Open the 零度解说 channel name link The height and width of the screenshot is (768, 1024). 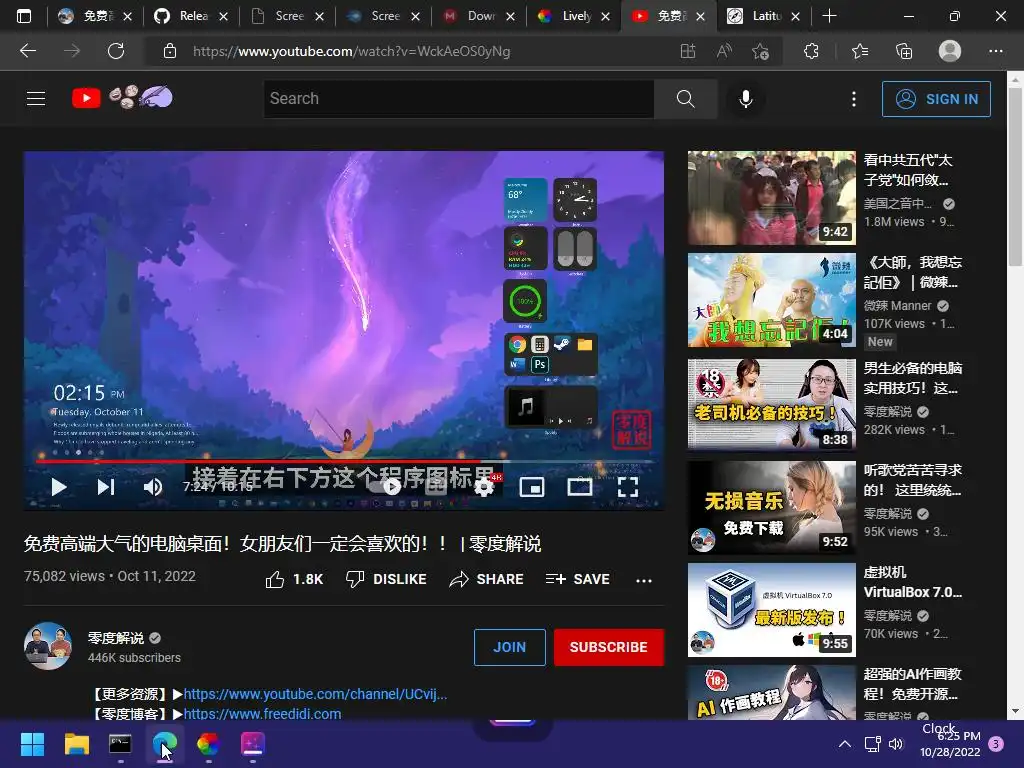tap(116, 637)
